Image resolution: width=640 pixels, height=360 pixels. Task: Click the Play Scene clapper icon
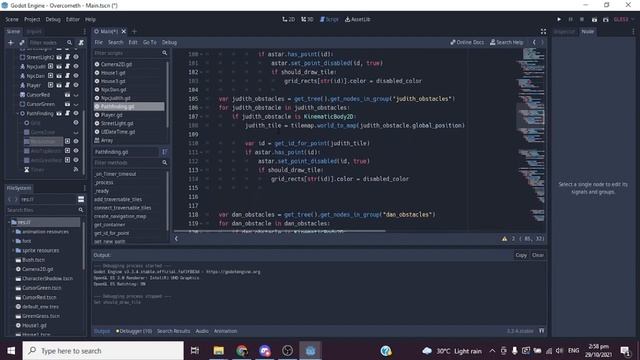594,19
